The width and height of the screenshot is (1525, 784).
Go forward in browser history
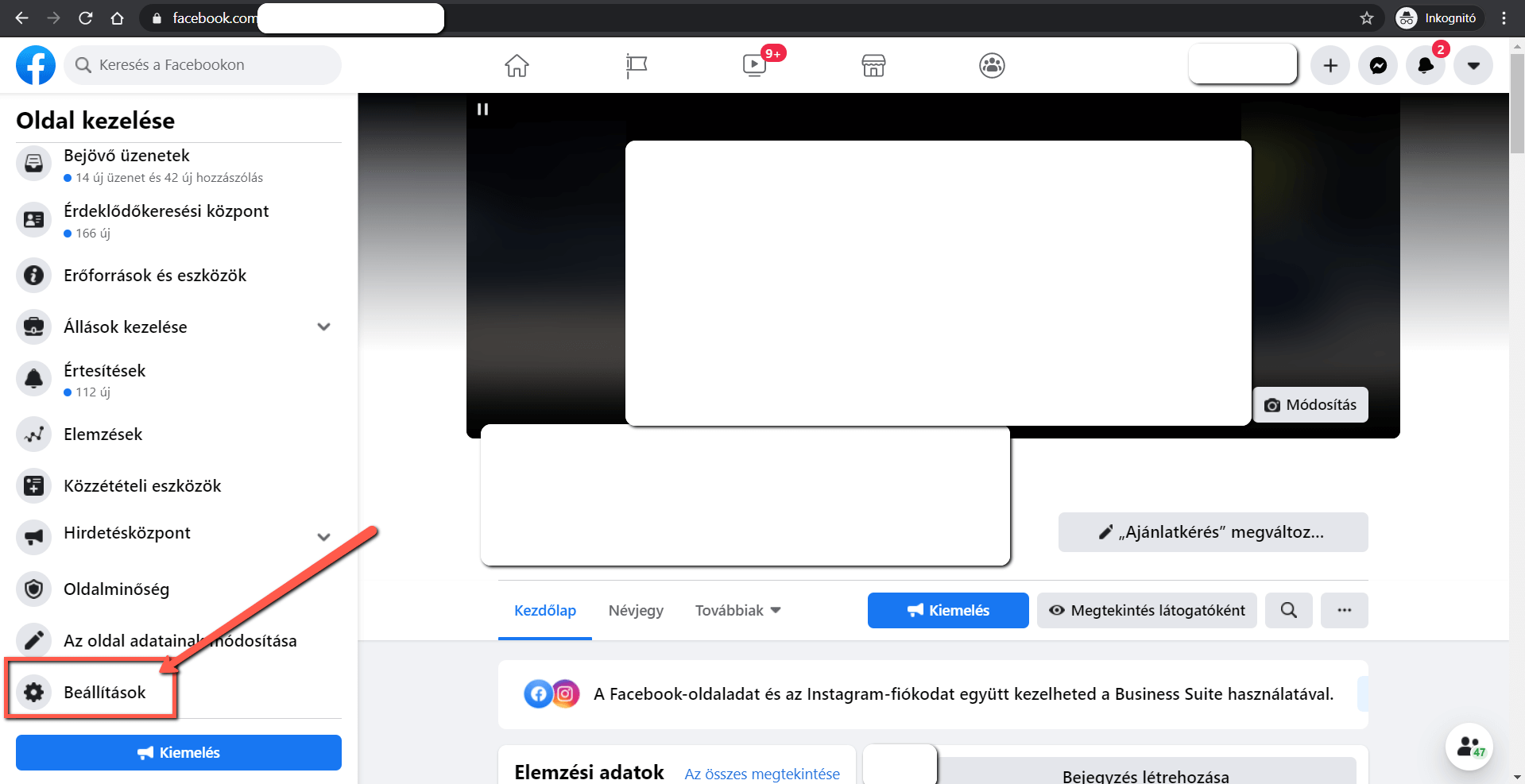53,17
